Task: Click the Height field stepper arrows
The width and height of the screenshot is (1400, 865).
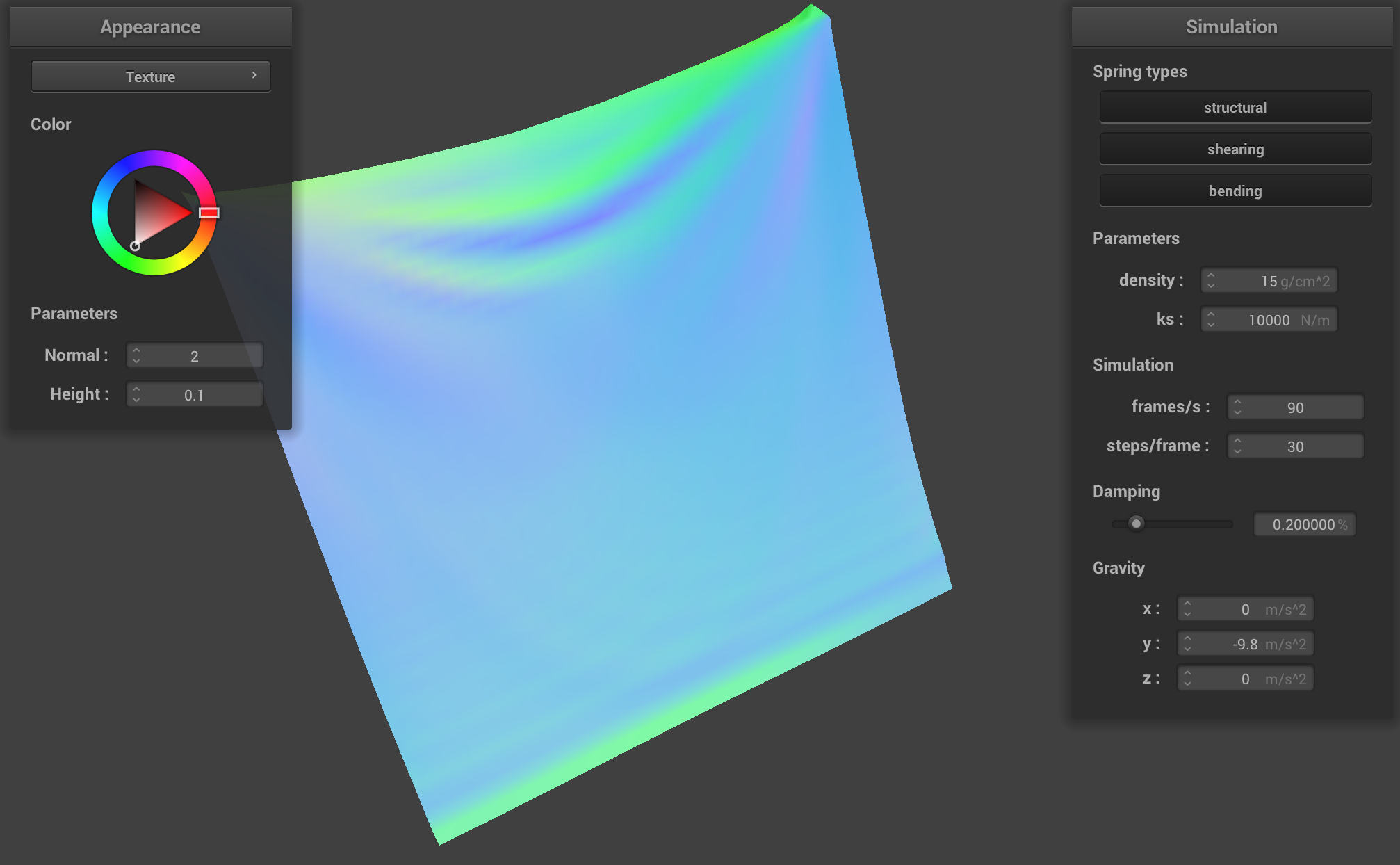Action: [136, 394]
